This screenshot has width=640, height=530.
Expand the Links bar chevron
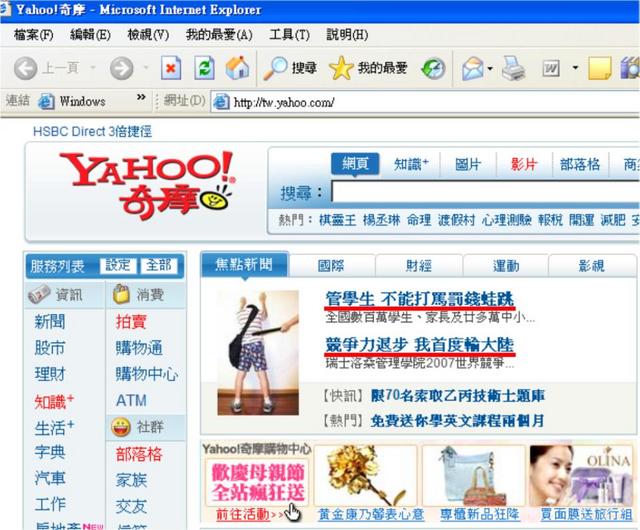(x=141, y=97)
